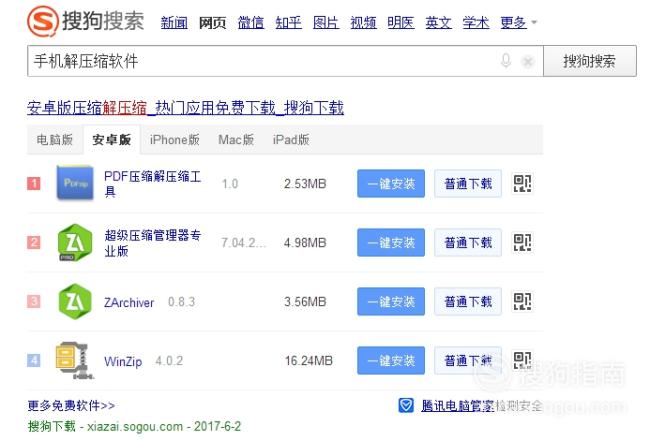650x441 pixels.
Task: Click the 2.53MB file size text
Action: point(305,184)
